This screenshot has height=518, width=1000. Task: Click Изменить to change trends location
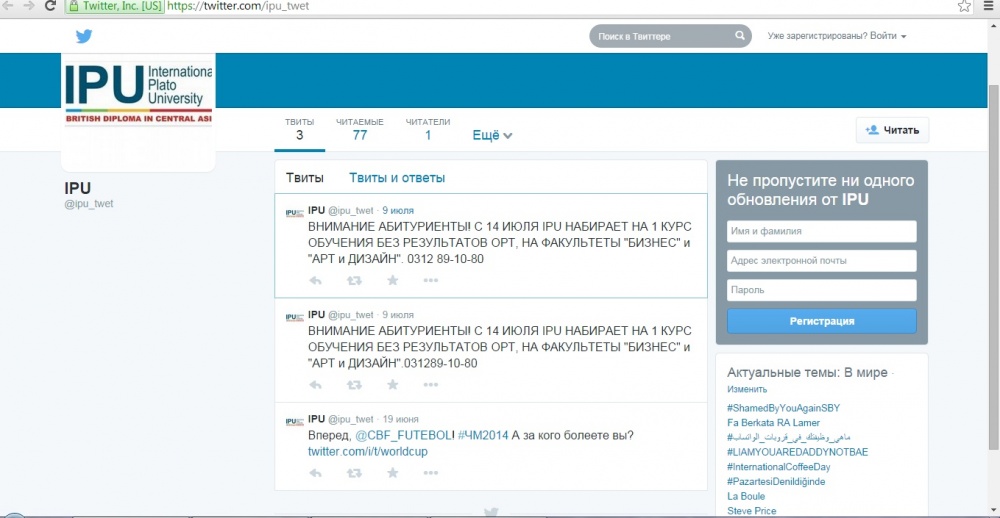(x=747, y=389)
